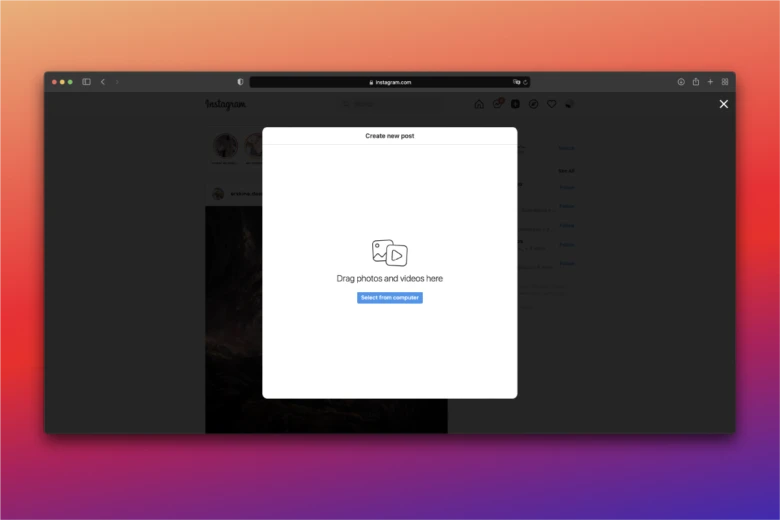Go back in Safari history
Viewport: 780px width, 520px height.
point(102,82)
